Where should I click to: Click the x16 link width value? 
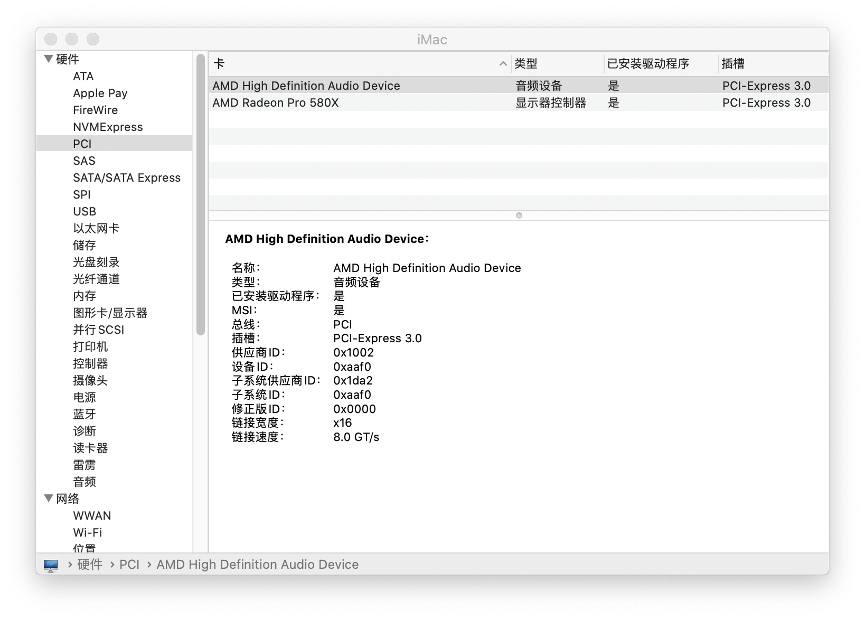342,423
